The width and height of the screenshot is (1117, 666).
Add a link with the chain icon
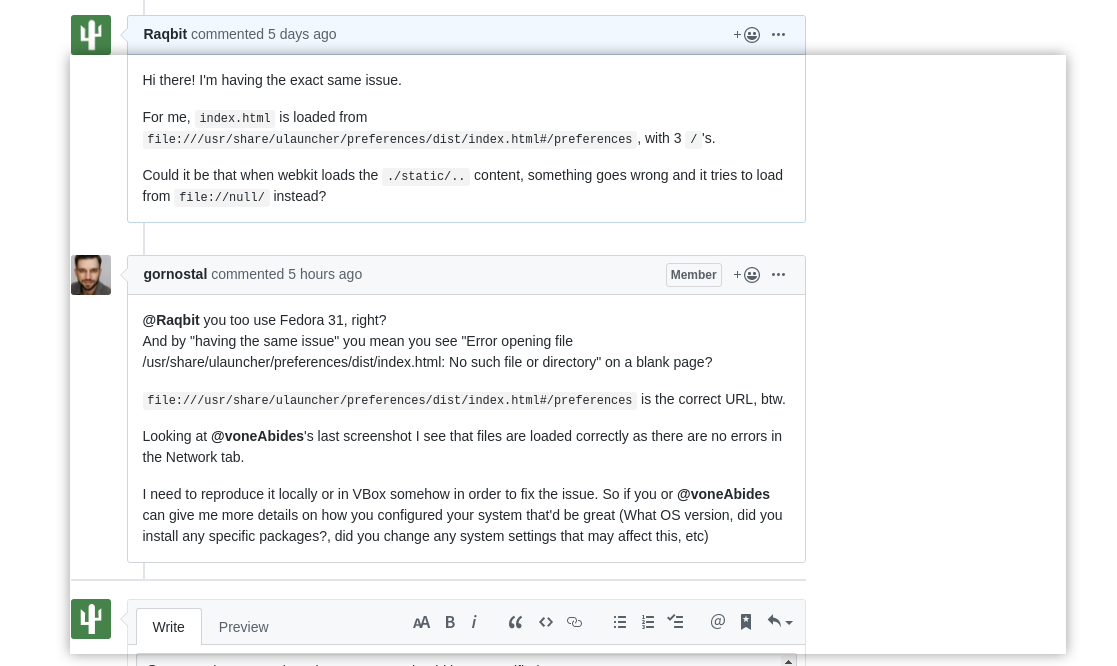pos(574,623)
